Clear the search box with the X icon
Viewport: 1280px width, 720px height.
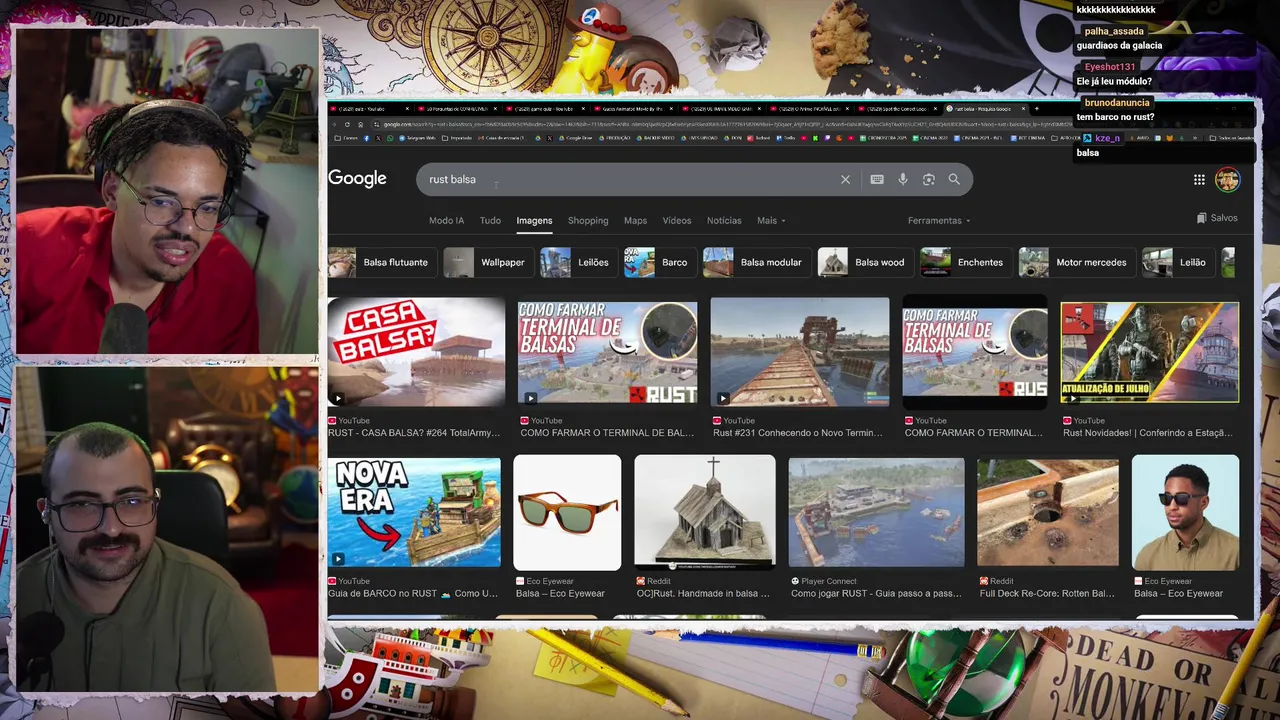tap(845, 180)
